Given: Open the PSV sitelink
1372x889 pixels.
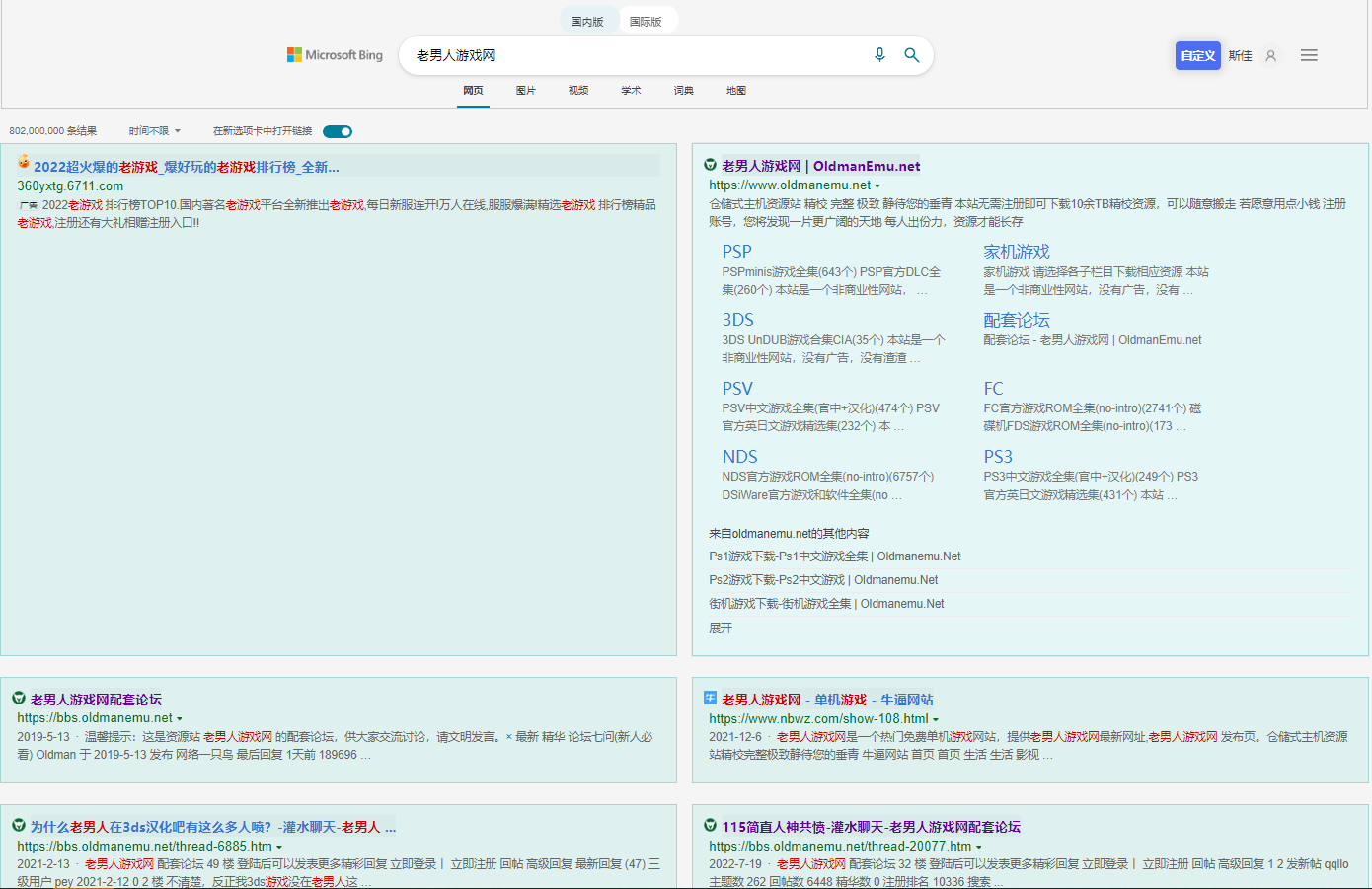Looking at the screenshot, I should [737, 389].
